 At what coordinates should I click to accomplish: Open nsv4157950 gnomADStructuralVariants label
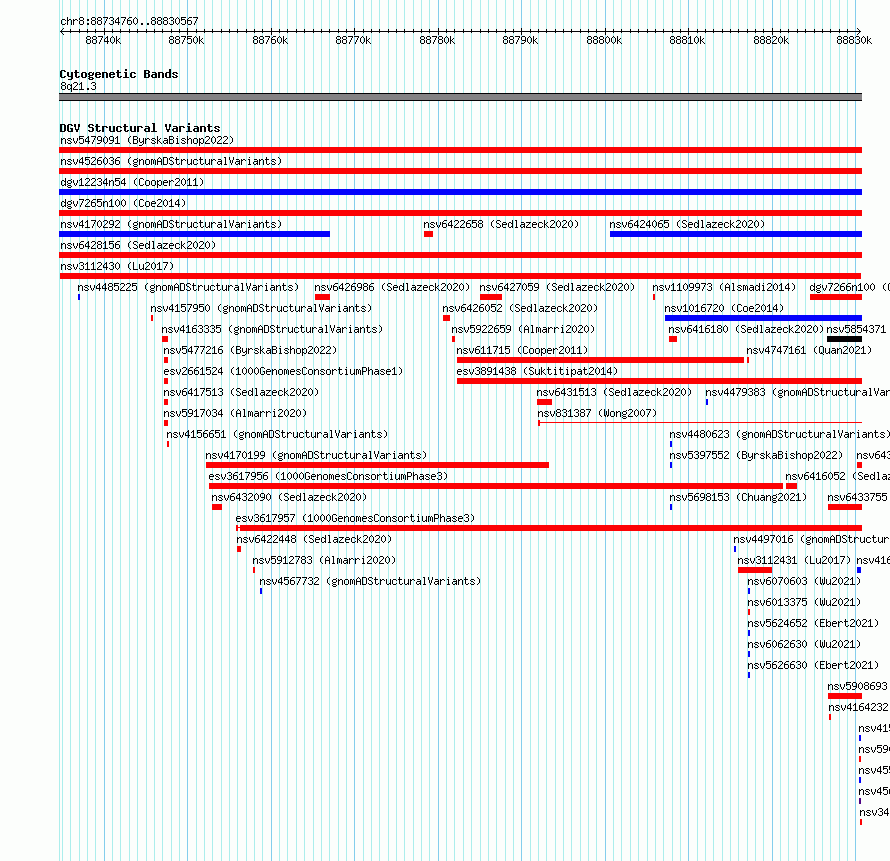pyautogui.click(x=261, y=308)
